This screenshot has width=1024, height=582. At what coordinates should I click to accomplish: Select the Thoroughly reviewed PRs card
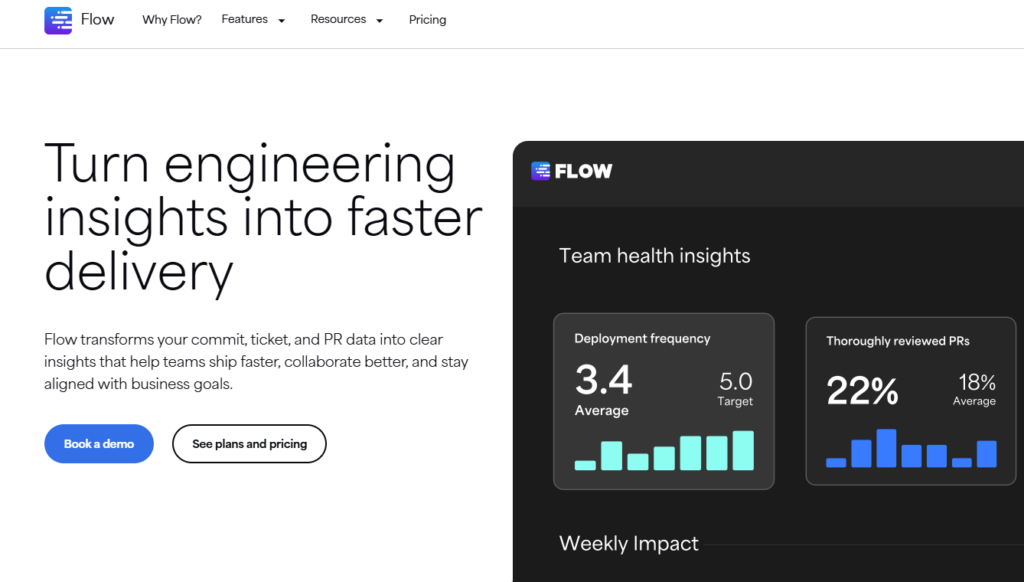pos(910,401)
